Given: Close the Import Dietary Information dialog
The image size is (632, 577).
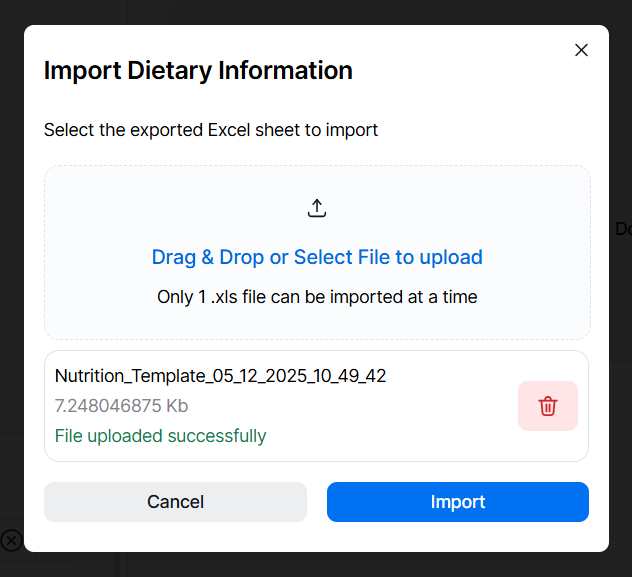Looking at the screenshot, I should (x=581, y=50).
